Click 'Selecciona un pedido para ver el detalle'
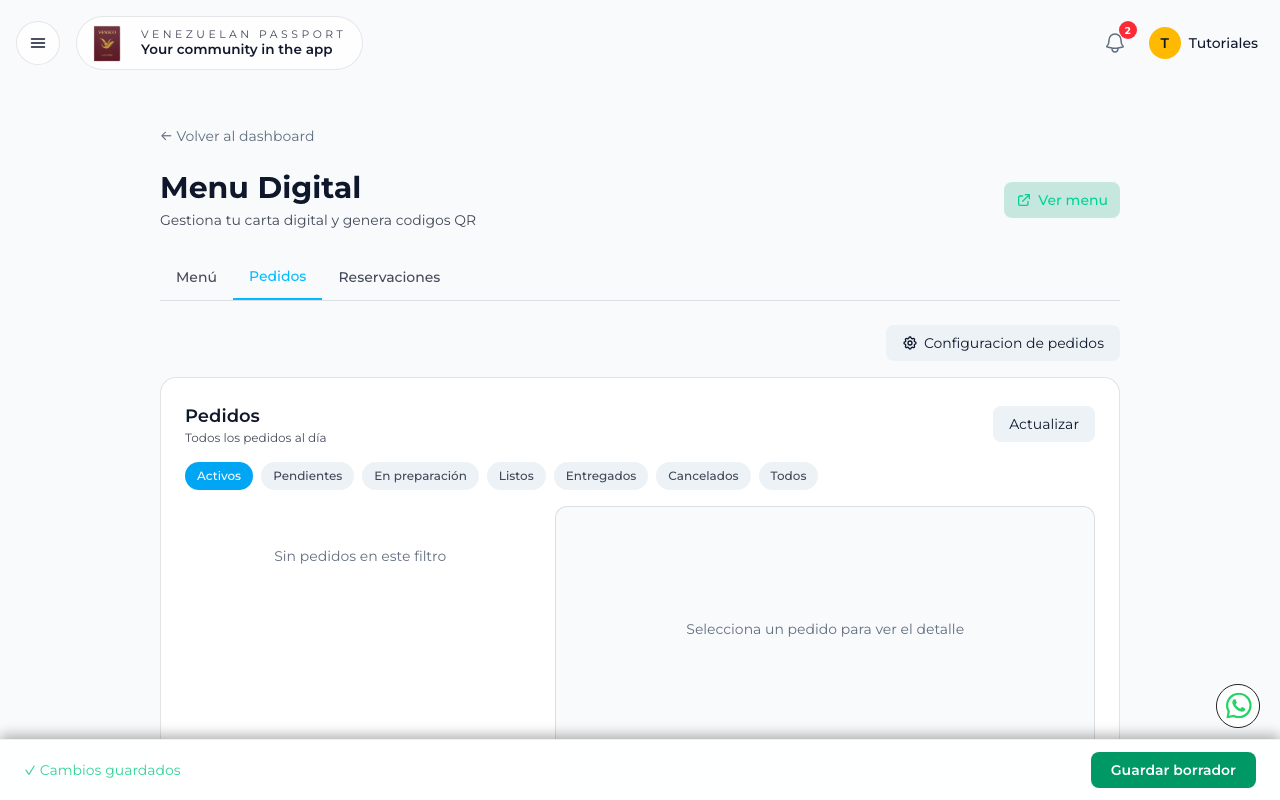Image resolution: width=1280 pixels, height=800 pixels. point(825,629)
